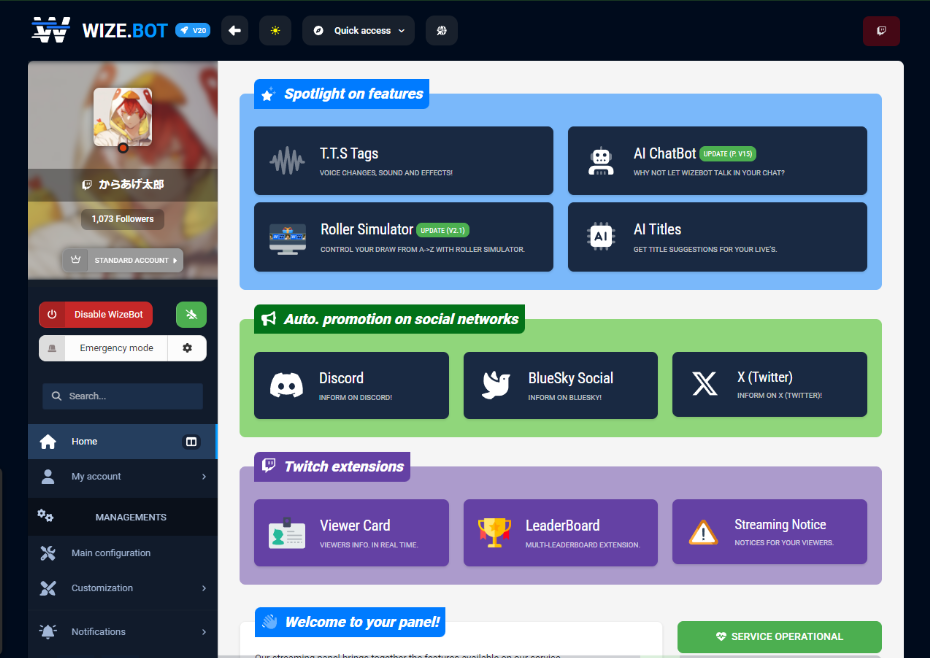Click the crown icon beside Standard Account

tap(75, 260)
